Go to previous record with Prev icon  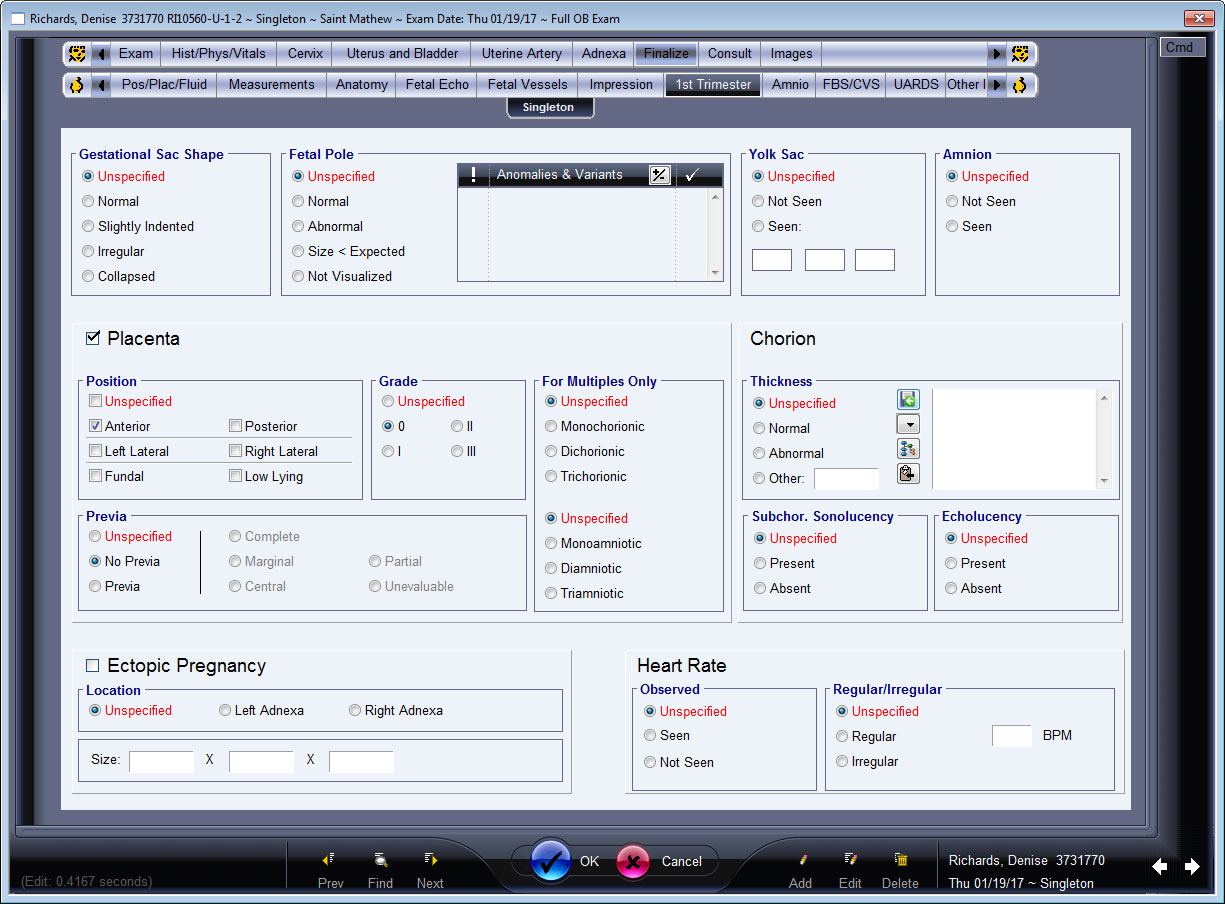pyautogui.click(x=329, y=859)
